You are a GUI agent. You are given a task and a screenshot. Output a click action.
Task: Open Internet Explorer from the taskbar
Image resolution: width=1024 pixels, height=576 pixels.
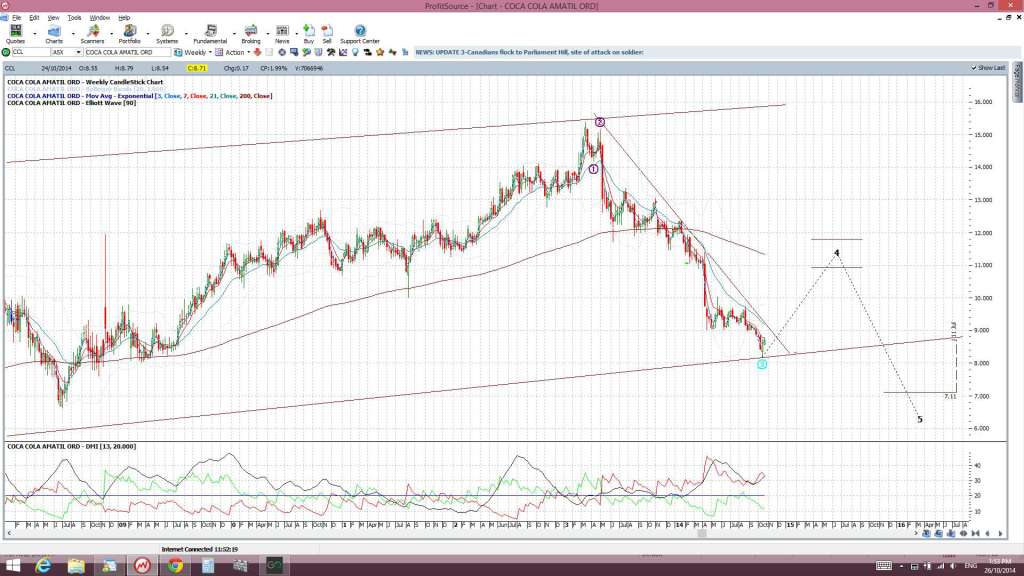point(43,566)
